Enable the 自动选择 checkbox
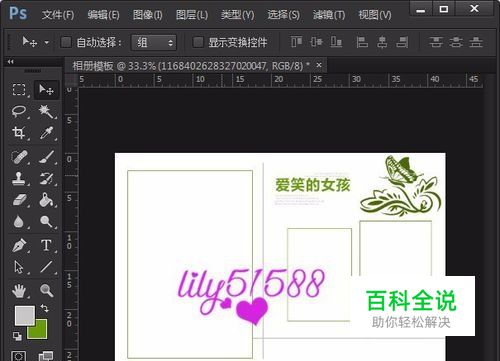Image resolution: width=500 pixels, height=361 pixels. 66,42
